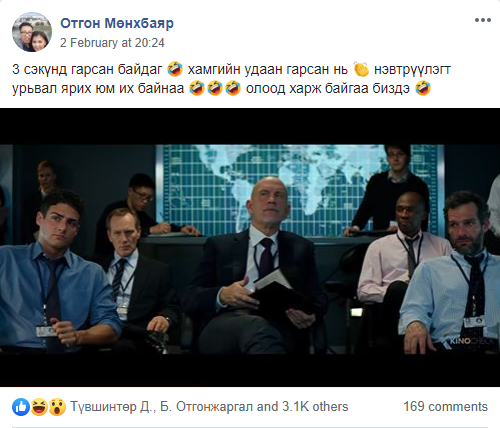
Task: Click the '2 February at 20:24' timestamp
Action: point(112,43)
